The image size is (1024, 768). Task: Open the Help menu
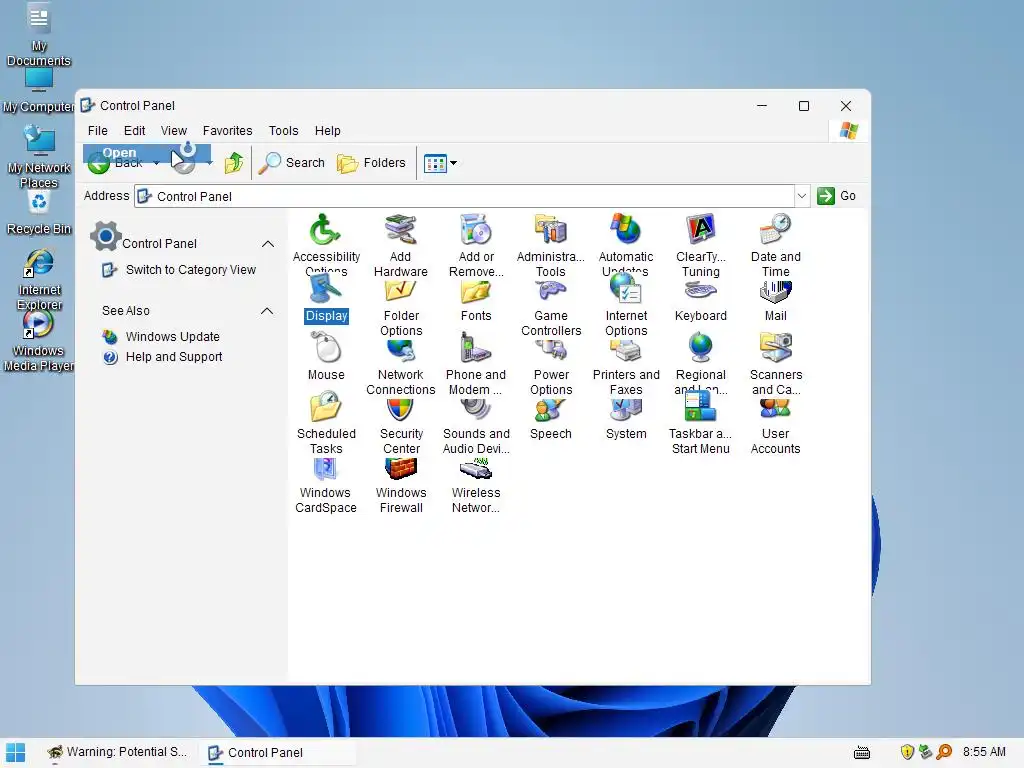coord(327,131)
